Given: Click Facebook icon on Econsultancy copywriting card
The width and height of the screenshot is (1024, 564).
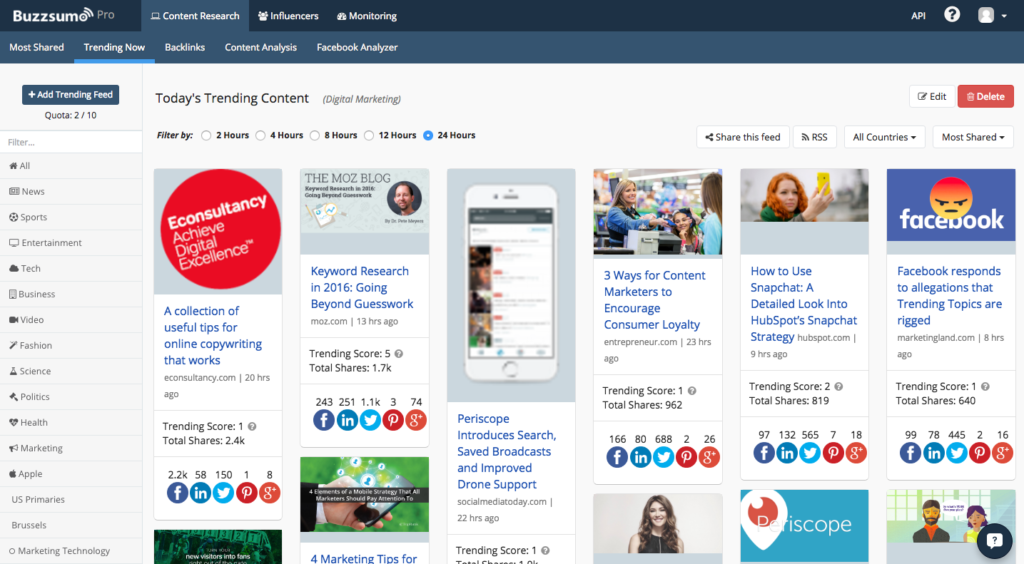Looking at the screenshot, I should coord(178,492).
